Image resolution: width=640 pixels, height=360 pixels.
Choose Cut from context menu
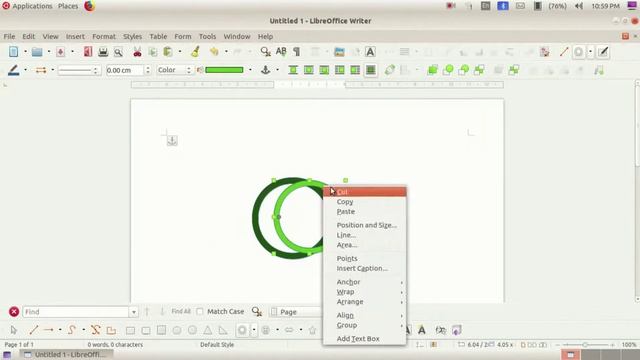tap(365, 192)
